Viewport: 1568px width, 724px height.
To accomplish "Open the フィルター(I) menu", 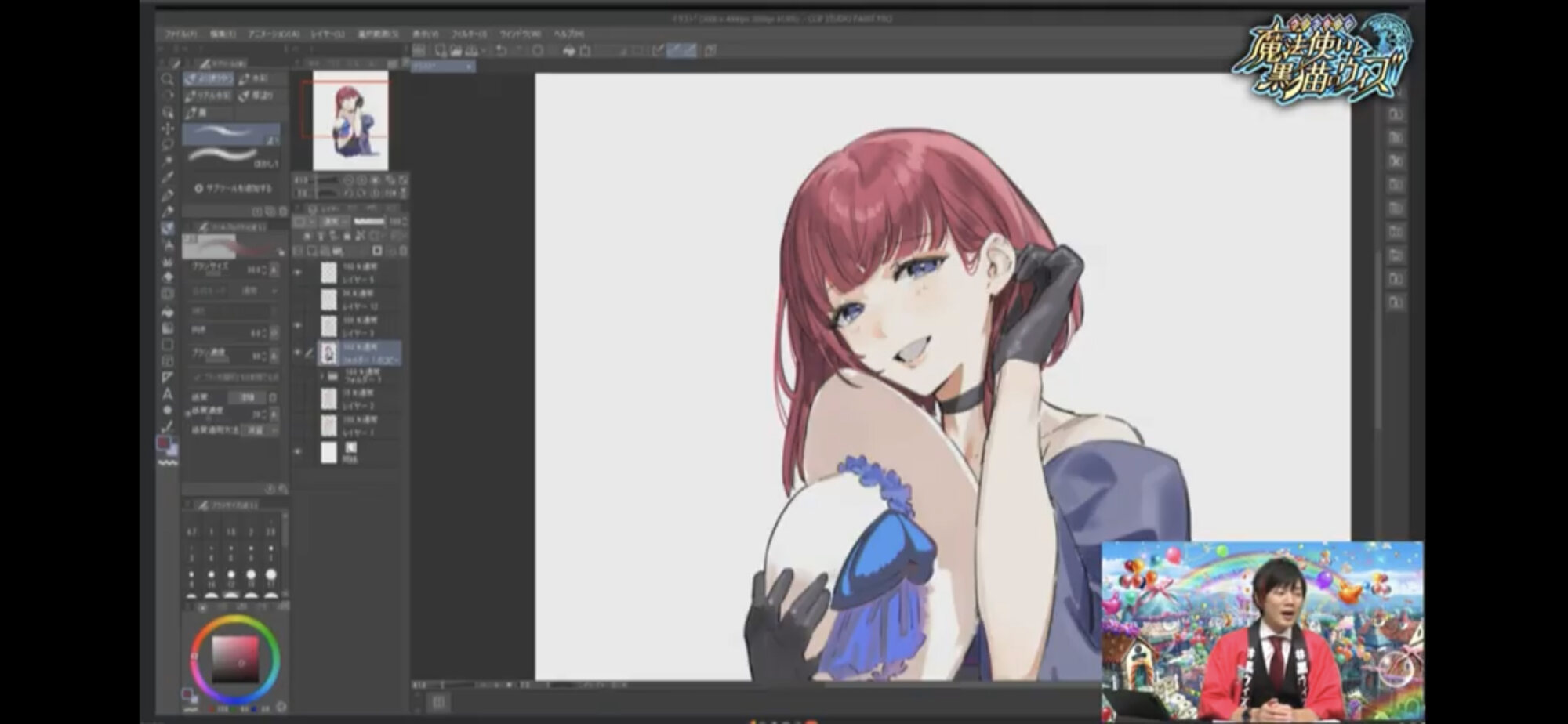I will 469,34.
